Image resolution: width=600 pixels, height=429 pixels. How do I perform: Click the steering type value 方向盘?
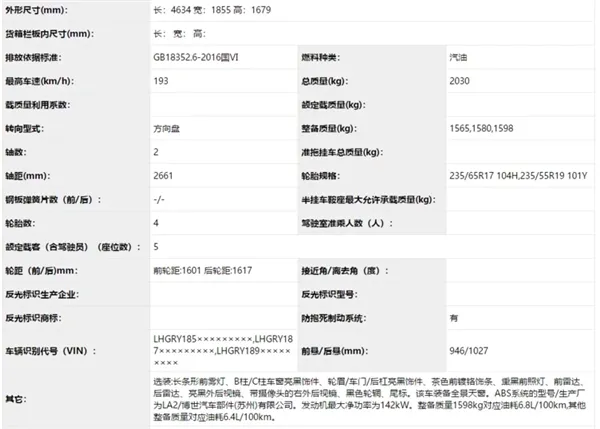(169, 129)
